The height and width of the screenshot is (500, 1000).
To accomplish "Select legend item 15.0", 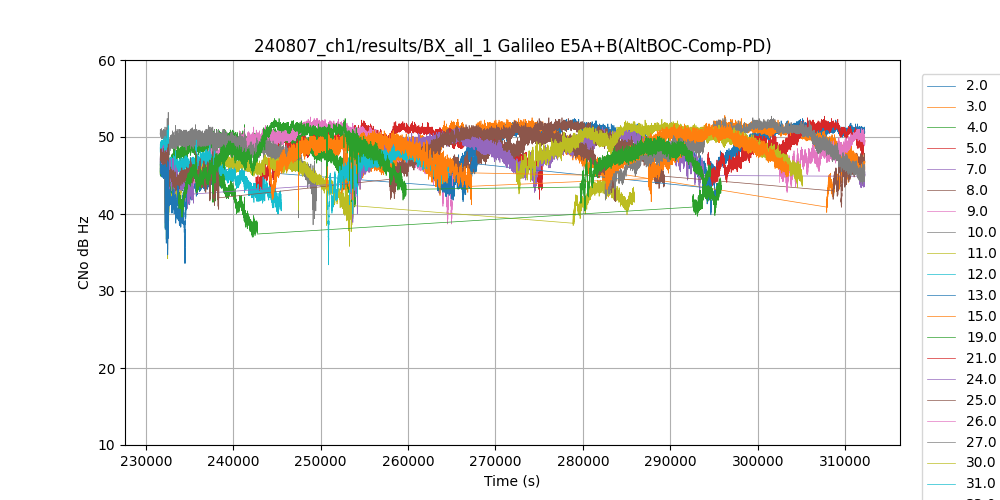I will (x=976, y=316).
